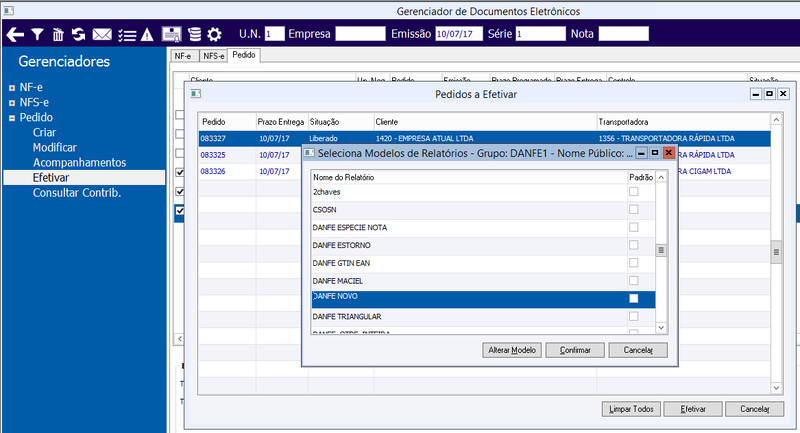Viewport: 800px width, 433px height.
Task: Check Padrão box for DANFE NOVO
Action: point(634,298)
